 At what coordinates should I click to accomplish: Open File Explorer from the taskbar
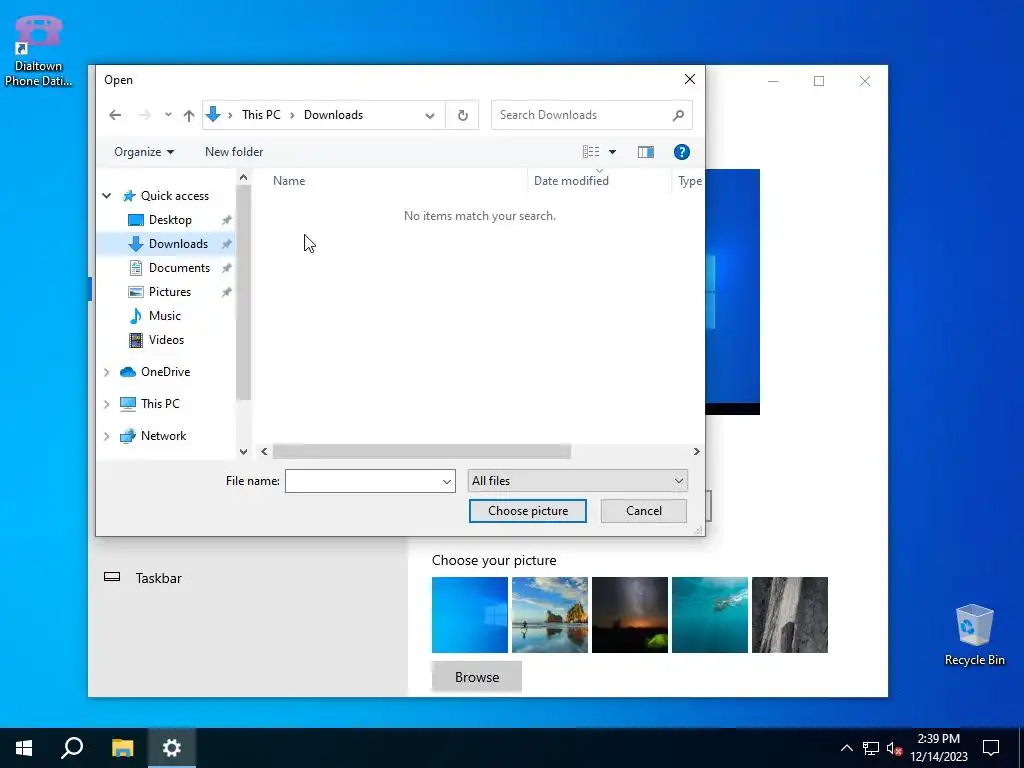[x=122, y=748]
